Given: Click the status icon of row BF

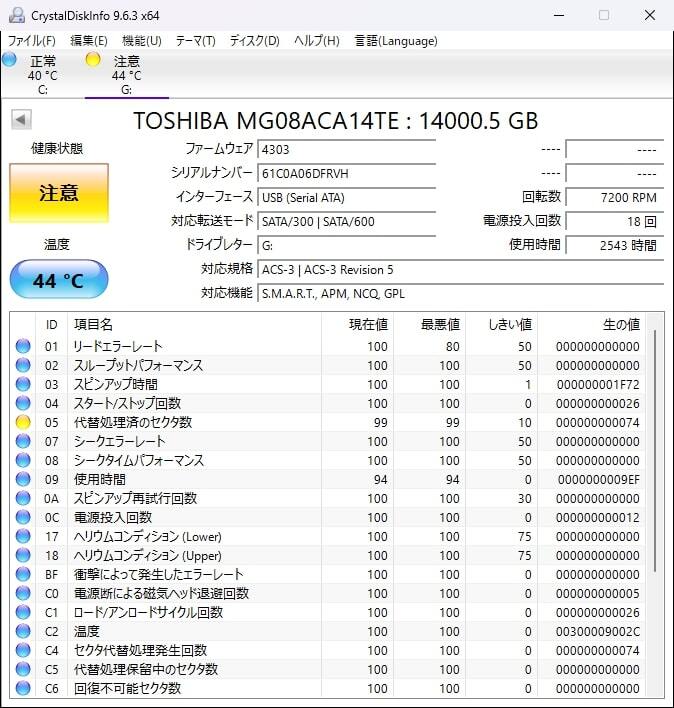Looking at the screenshot, I should click(x=23, y=574).
